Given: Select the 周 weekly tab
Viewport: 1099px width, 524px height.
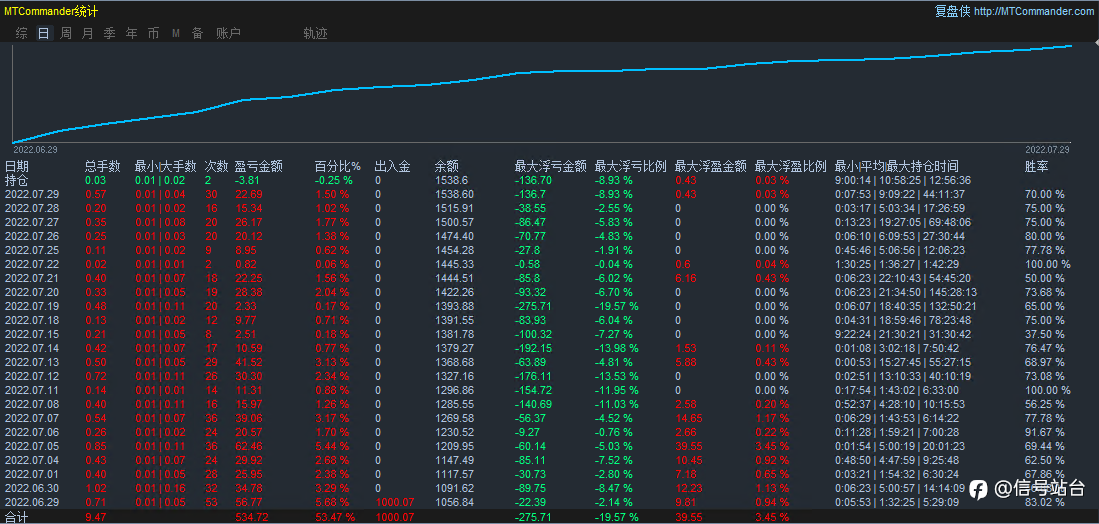Looking at the screenshot, I should tap(66, 33).
